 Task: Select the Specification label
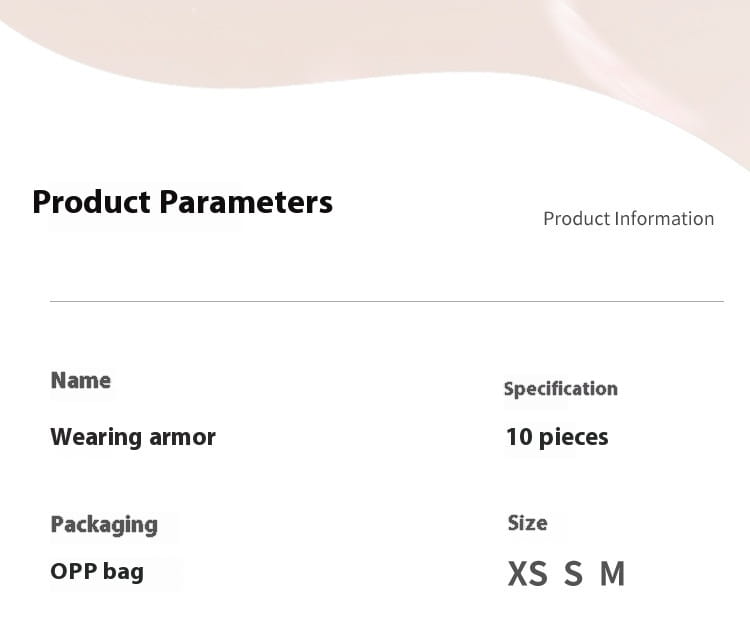[560, 389]
